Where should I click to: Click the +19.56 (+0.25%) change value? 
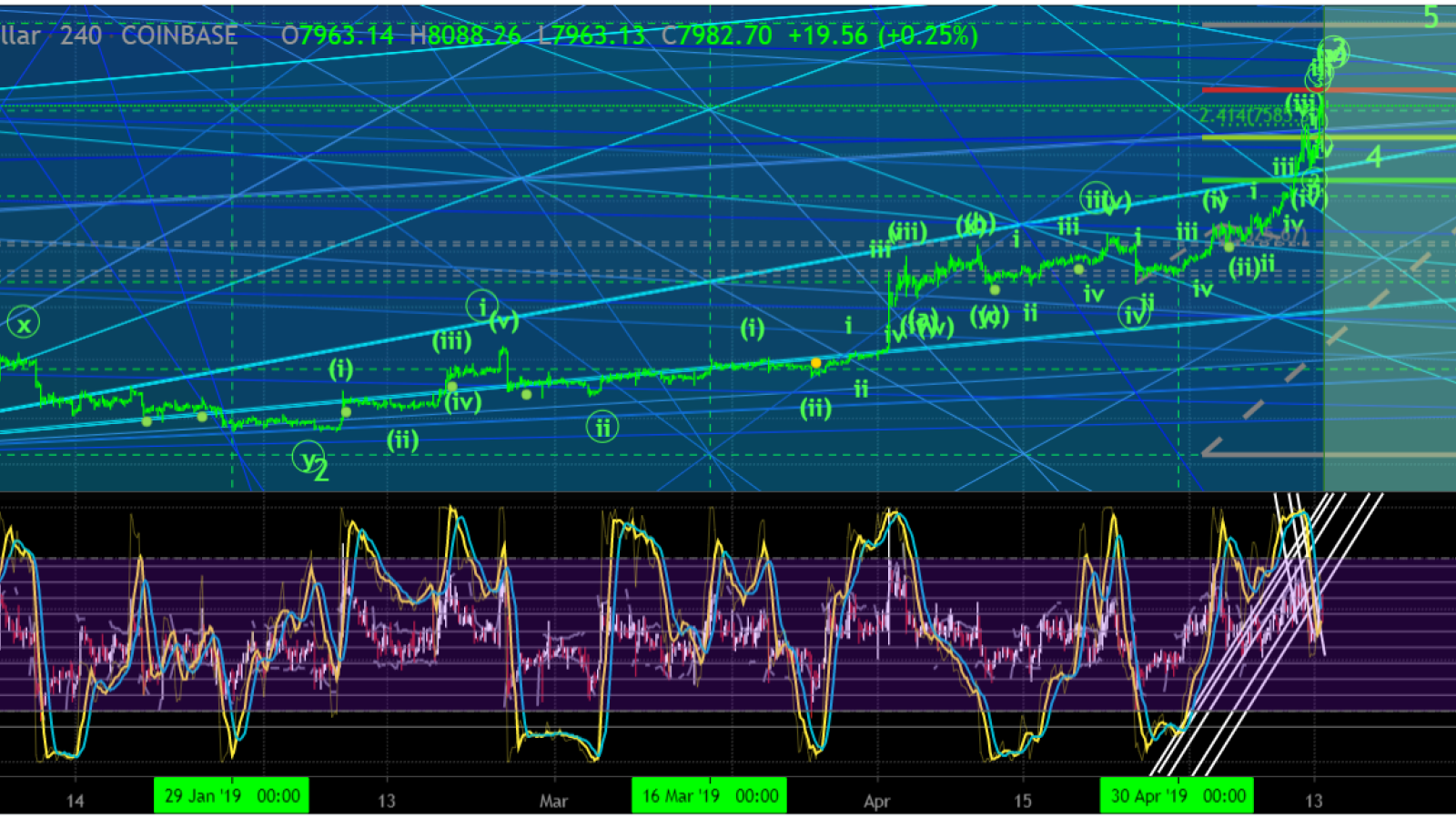[x=883, y=35]
